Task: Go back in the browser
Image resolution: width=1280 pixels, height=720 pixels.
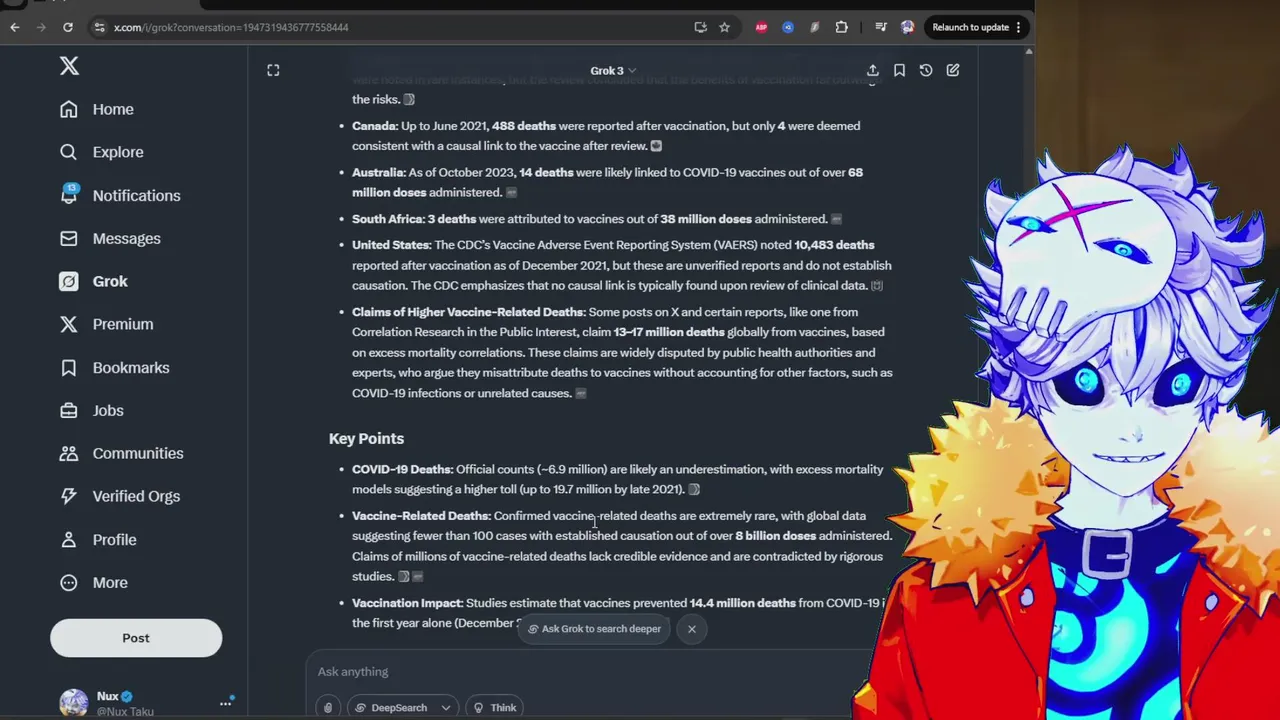Action: tap(15, 27)
